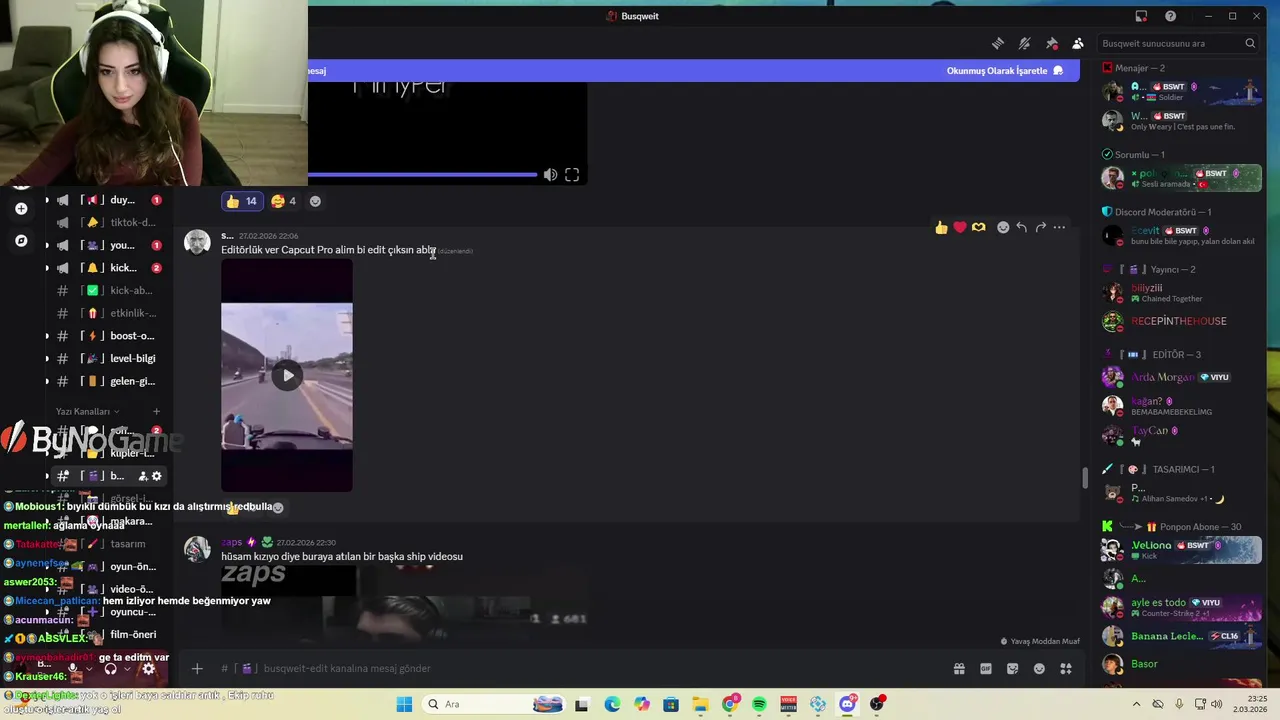The width and height of the screenshot is (1280, 720).
Task: Open the Threads icon in channel header
Action: pyautogui.click(x=997, y=43)
